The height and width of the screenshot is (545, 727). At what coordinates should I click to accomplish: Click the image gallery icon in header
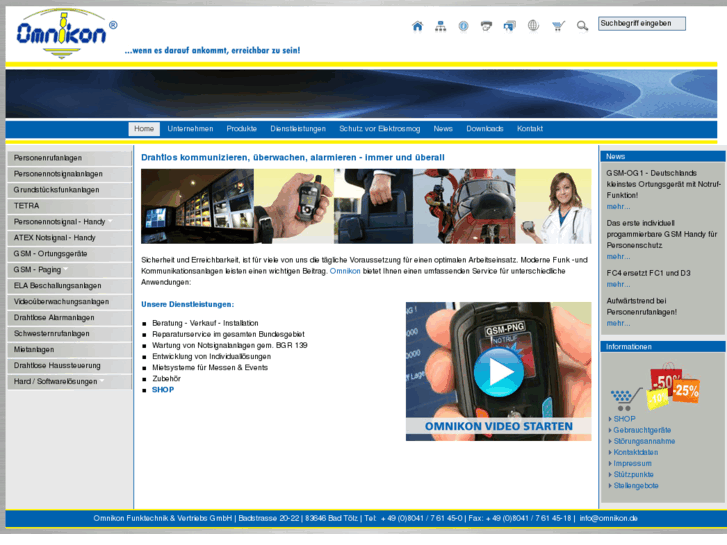tap(510, 26)
